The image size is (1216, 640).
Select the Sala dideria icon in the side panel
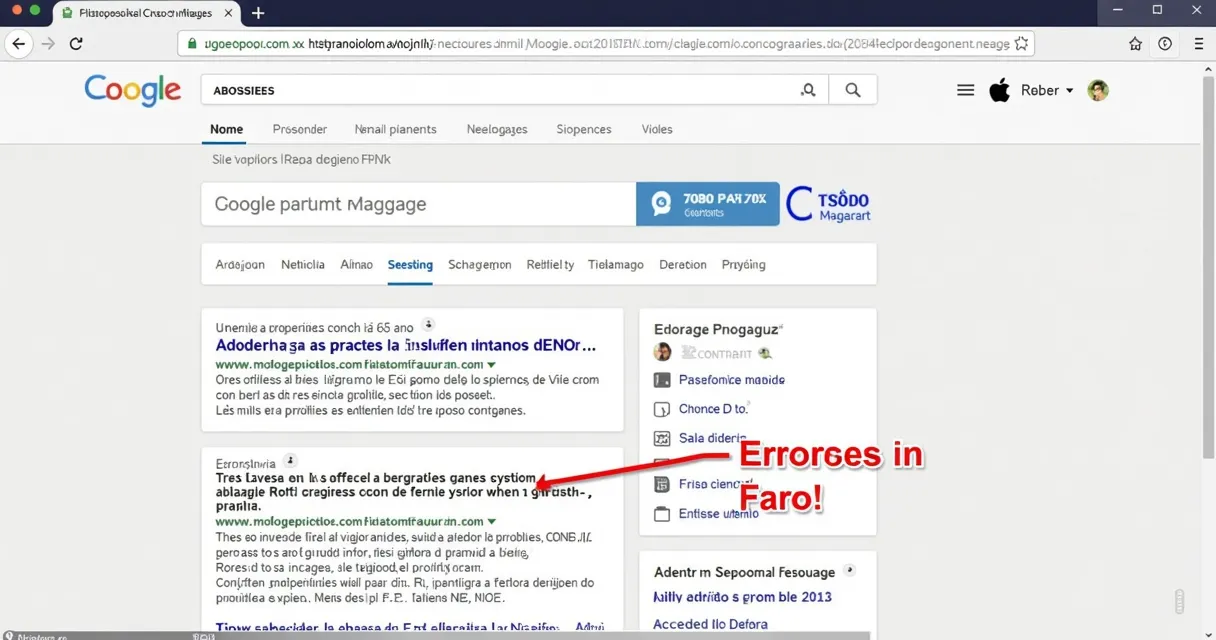pyautogui.click(x=662, y=438)
